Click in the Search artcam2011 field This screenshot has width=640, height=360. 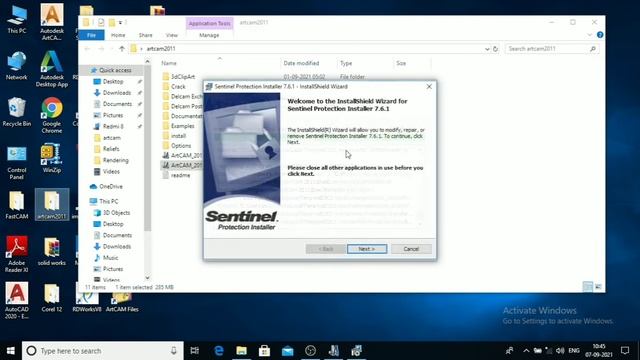(552, 49)
